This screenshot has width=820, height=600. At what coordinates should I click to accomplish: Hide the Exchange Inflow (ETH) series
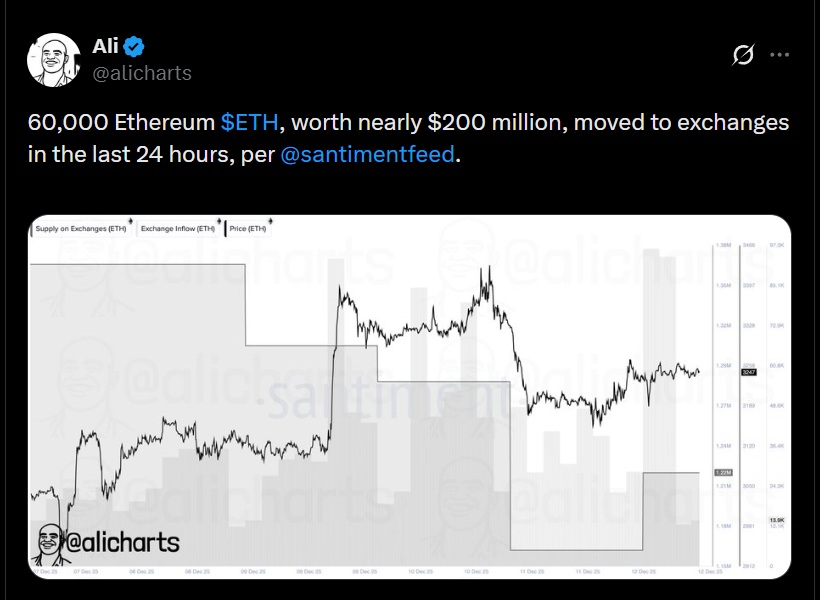[x=178, y=228]
